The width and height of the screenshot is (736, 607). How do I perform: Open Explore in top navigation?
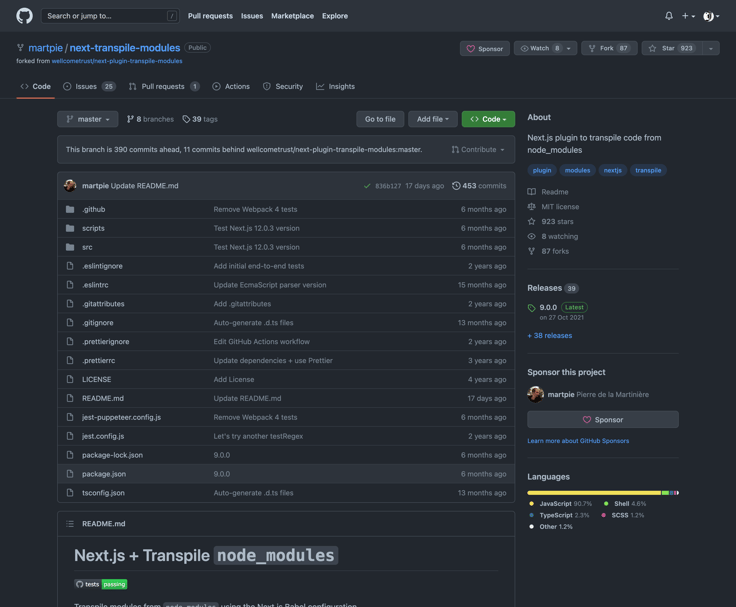[x=335, y=16]
